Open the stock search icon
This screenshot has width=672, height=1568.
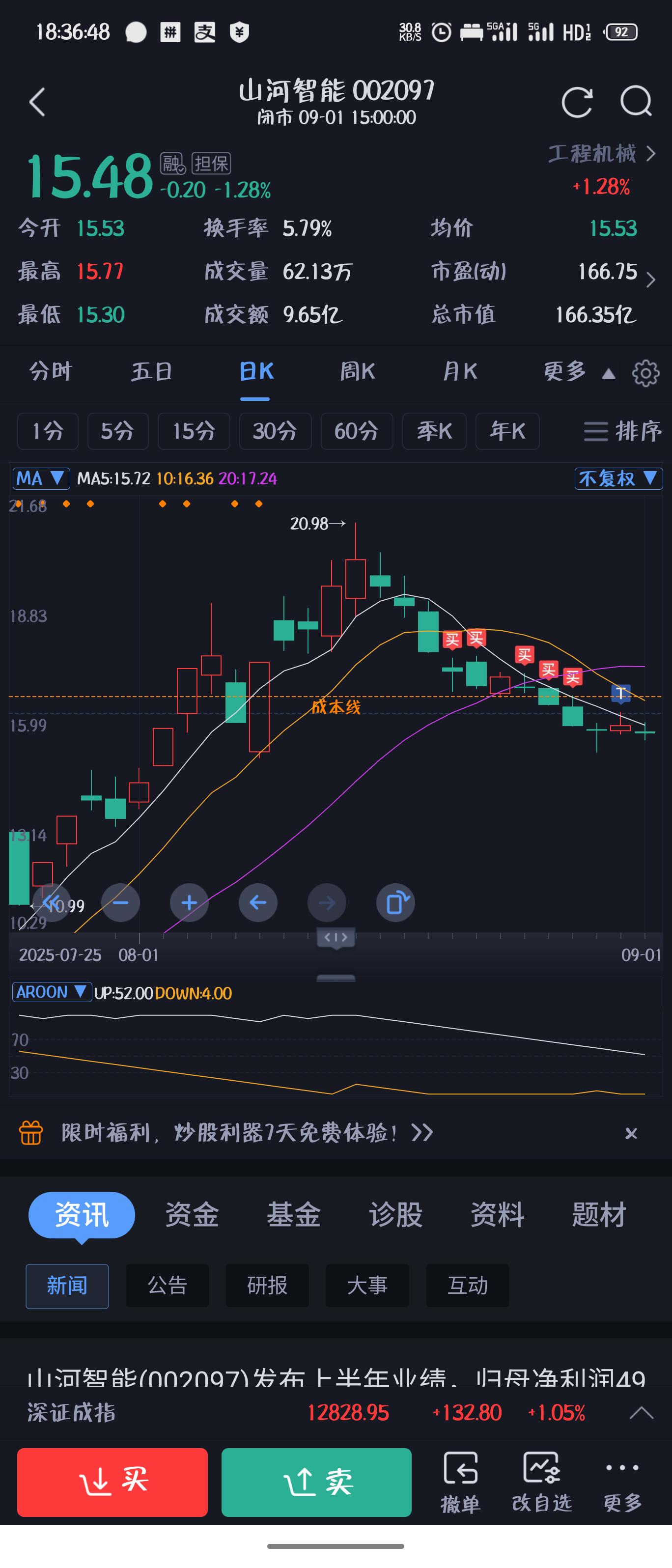[636, 102]
